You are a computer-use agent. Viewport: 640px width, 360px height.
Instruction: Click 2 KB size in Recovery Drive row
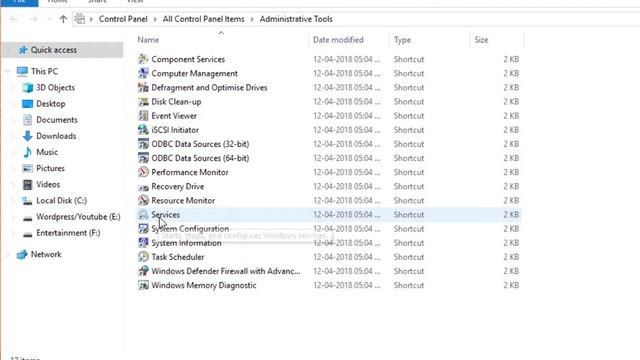[511, 187]
